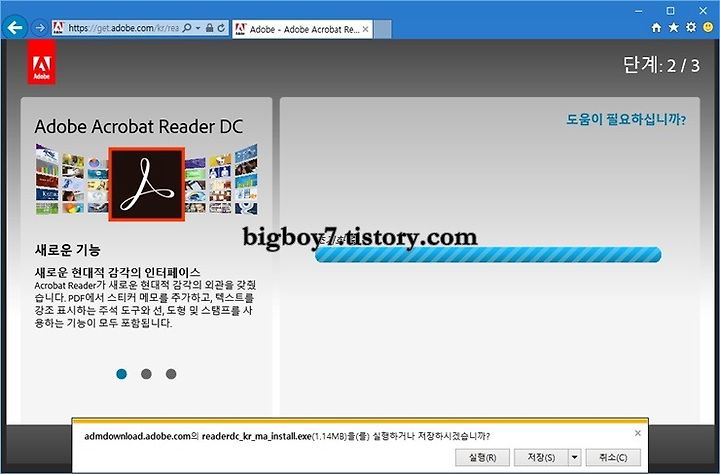
Task: Open Favorites star icon
Action: pos(674,28)
